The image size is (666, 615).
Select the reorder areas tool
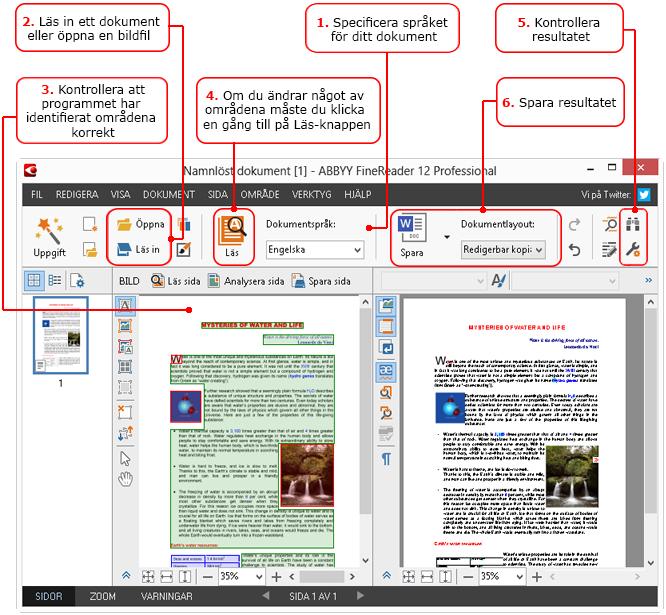(x=125, y=433)
